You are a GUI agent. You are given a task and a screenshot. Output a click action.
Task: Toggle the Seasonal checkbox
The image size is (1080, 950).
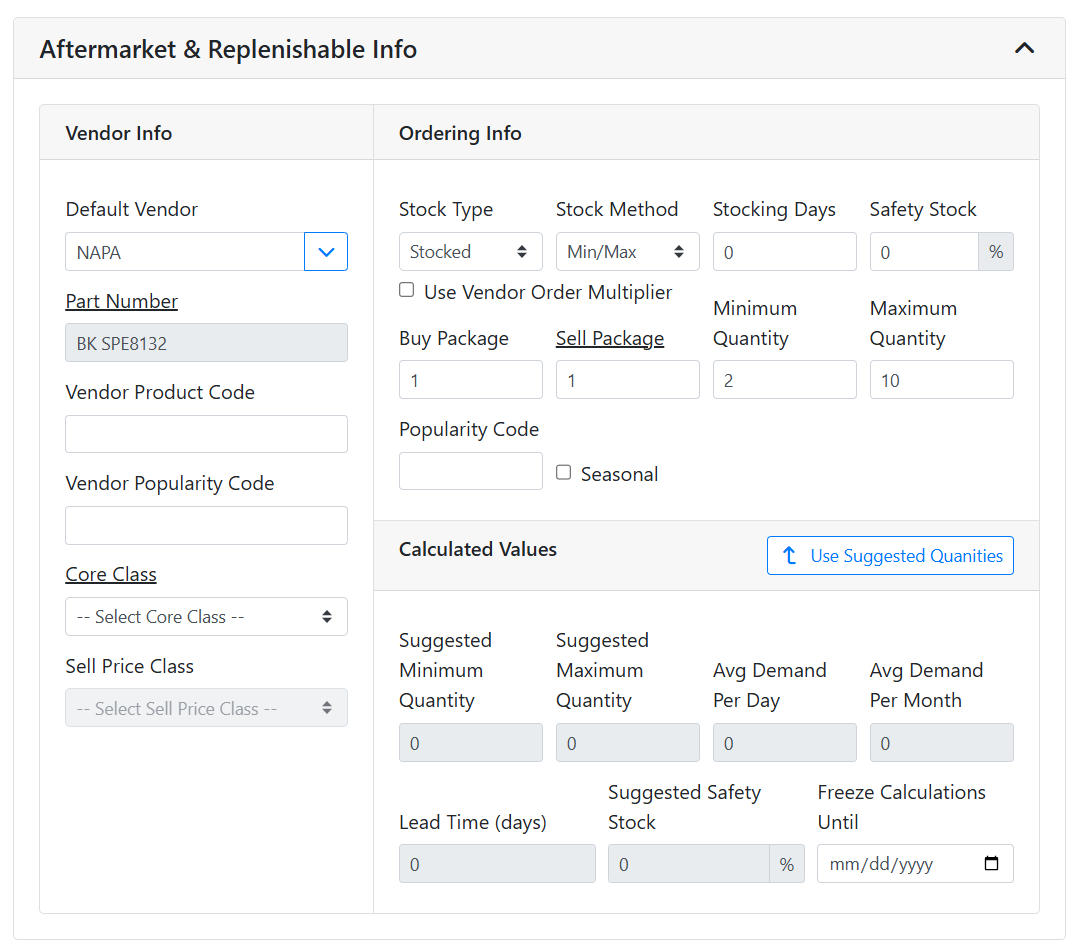(x=564, y=472)
